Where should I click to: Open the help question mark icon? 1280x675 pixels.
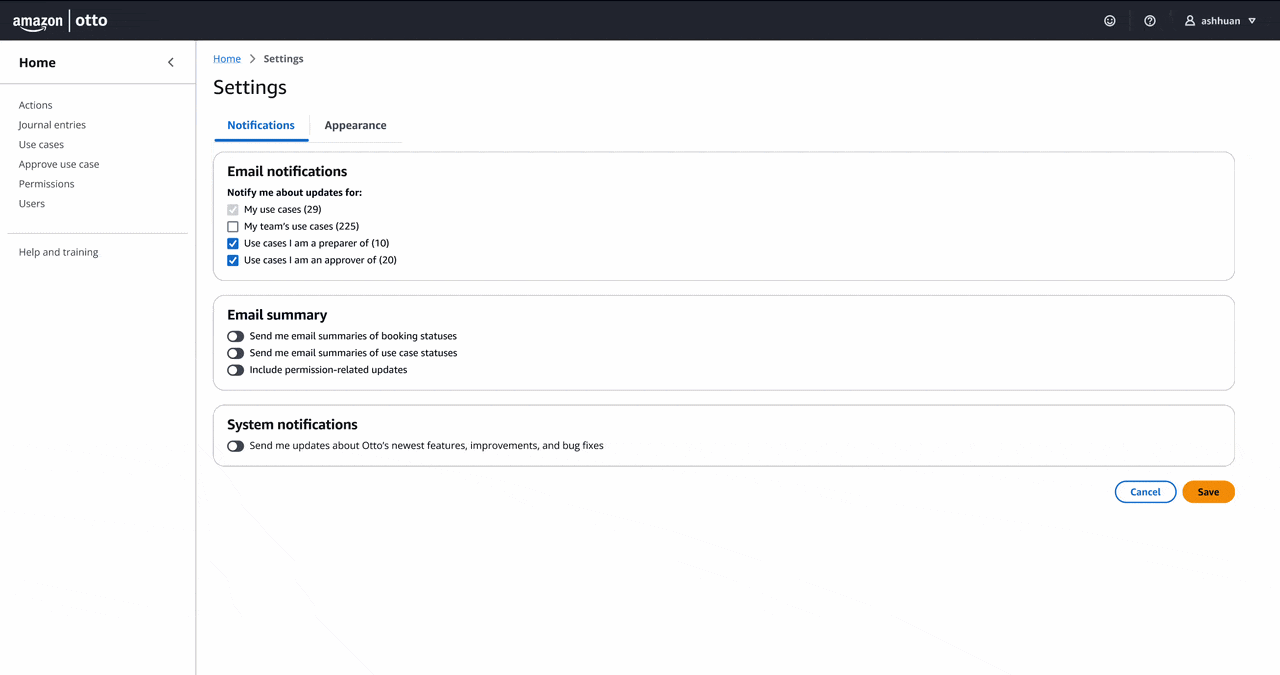pyautogui.click(x=1150, y=20)
